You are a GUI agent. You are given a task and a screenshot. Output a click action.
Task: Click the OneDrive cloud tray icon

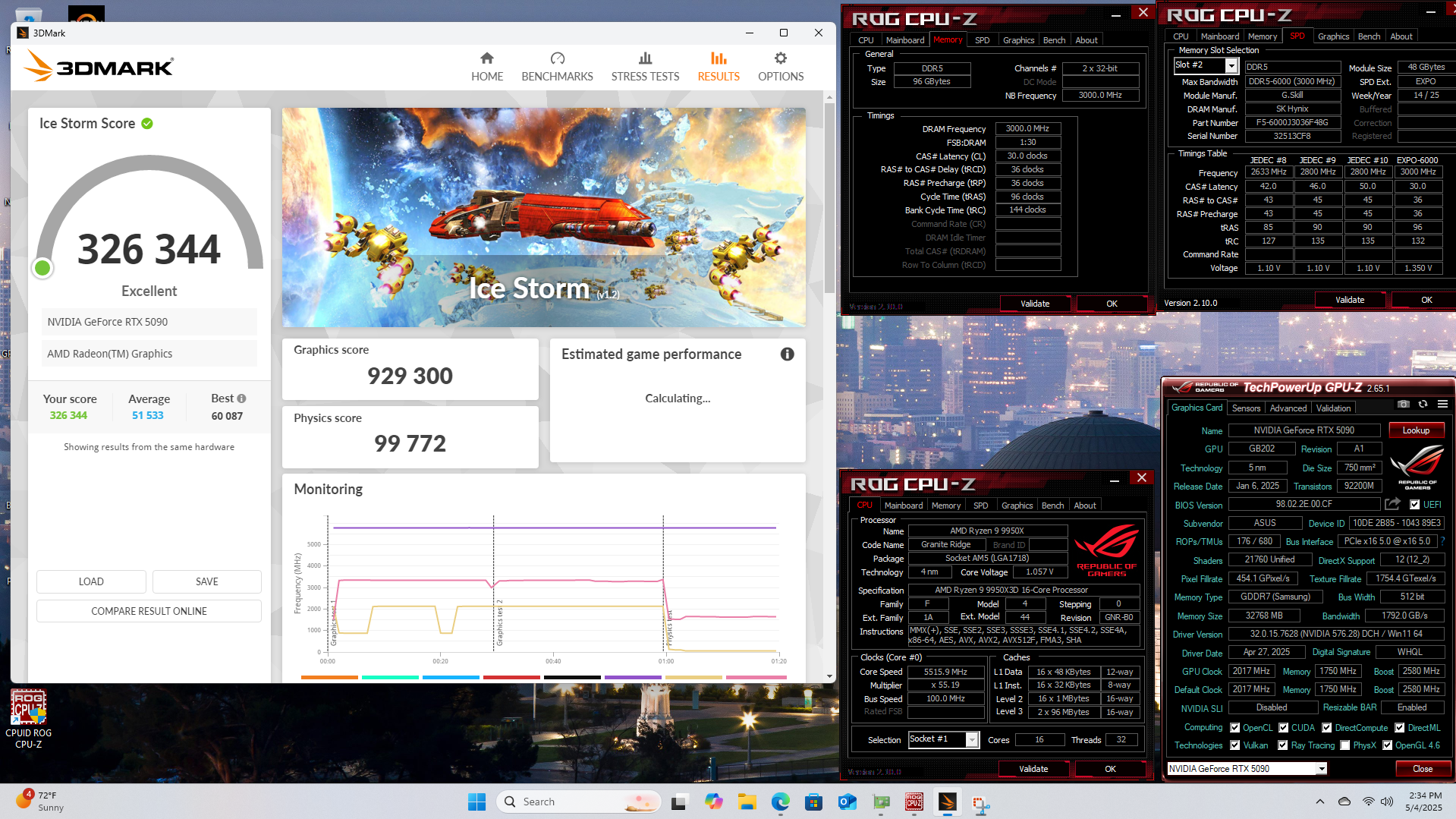[1344, 802]
